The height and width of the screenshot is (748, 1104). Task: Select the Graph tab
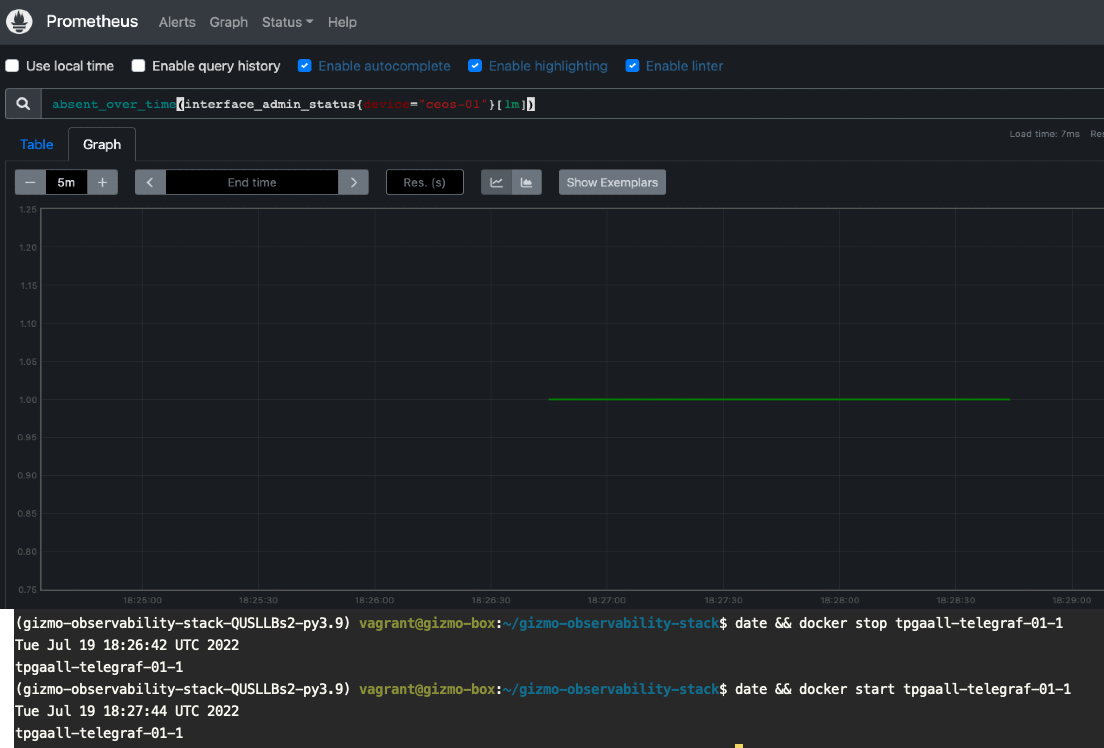102,144
